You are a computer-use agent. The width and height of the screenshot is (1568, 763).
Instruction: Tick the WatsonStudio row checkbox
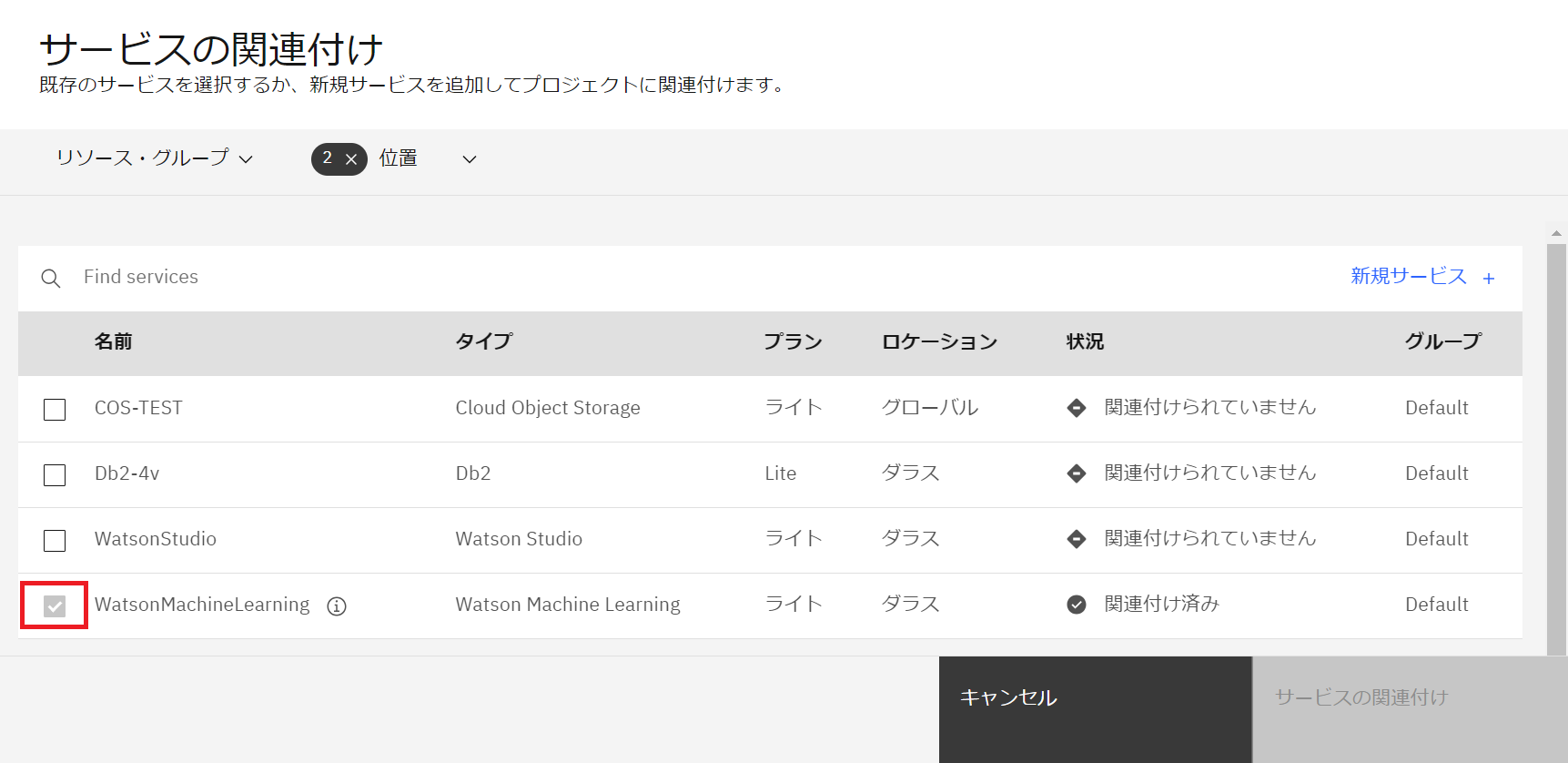(x=55, y=541)
